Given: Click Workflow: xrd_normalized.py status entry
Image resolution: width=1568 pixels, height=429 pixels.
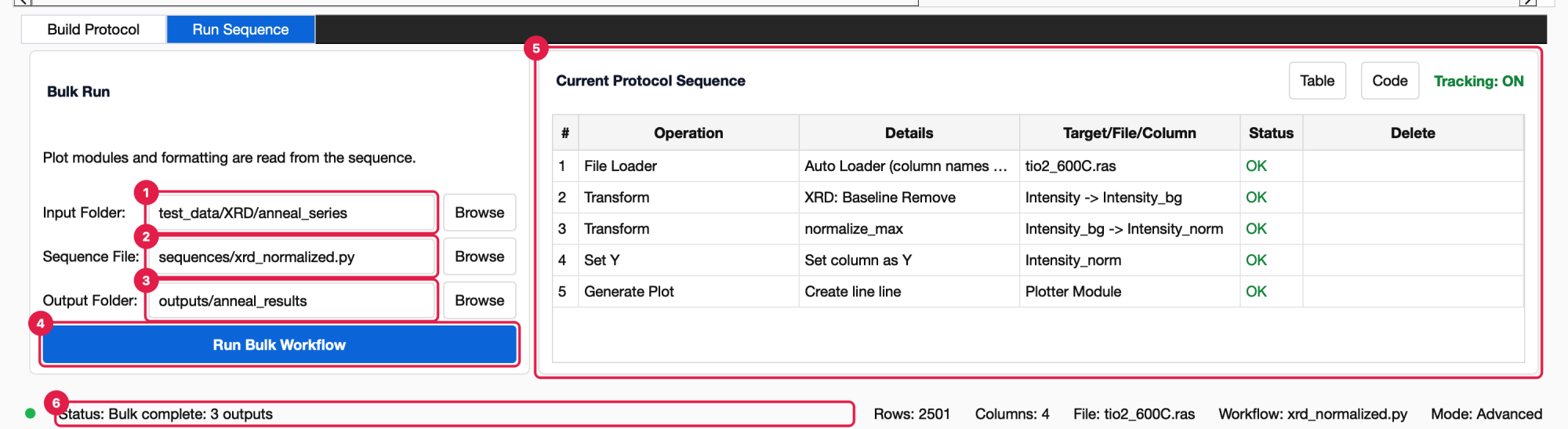Looking at the screenshot, I should point(1313,414).
